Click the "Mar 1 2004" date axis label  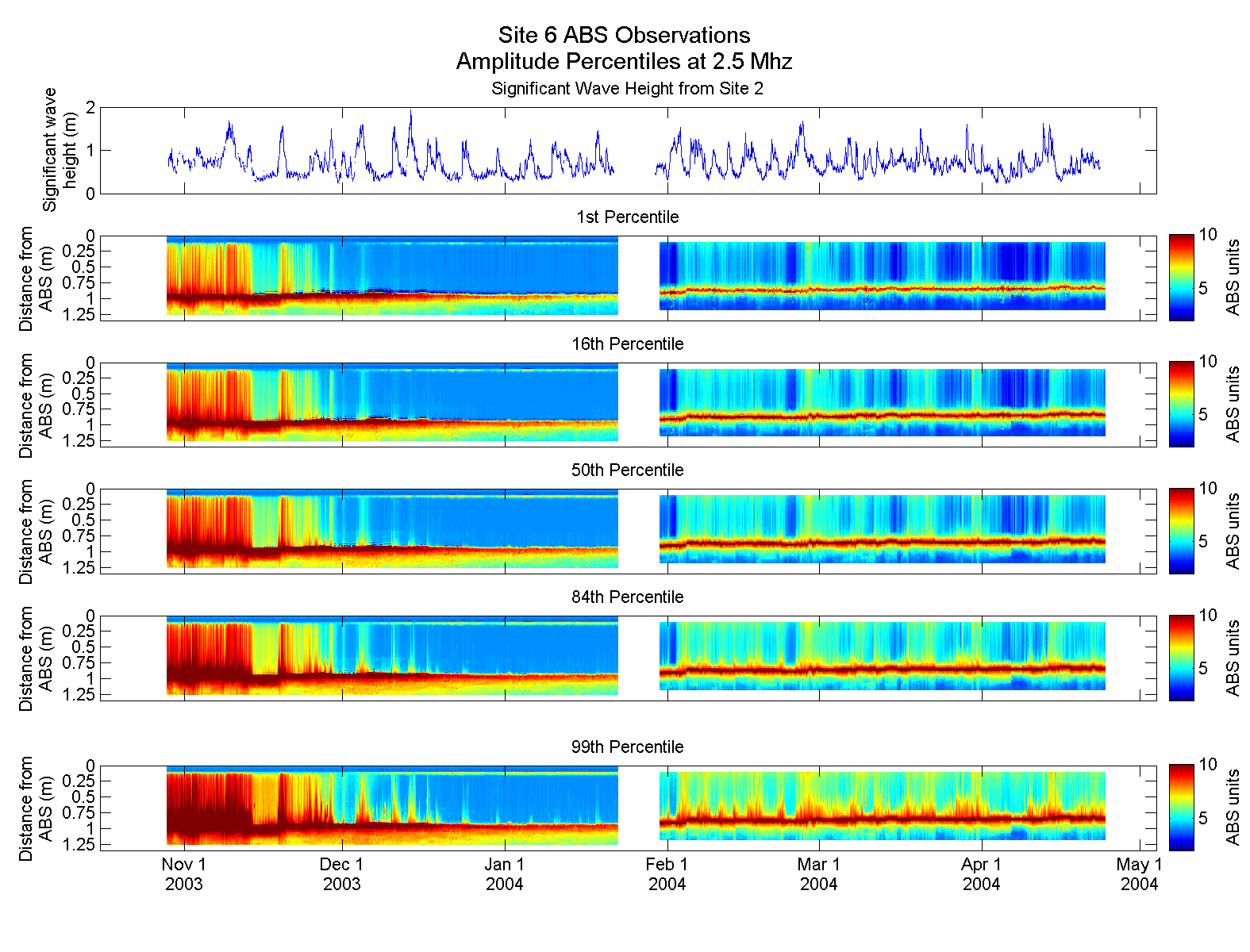pos(818,874)
